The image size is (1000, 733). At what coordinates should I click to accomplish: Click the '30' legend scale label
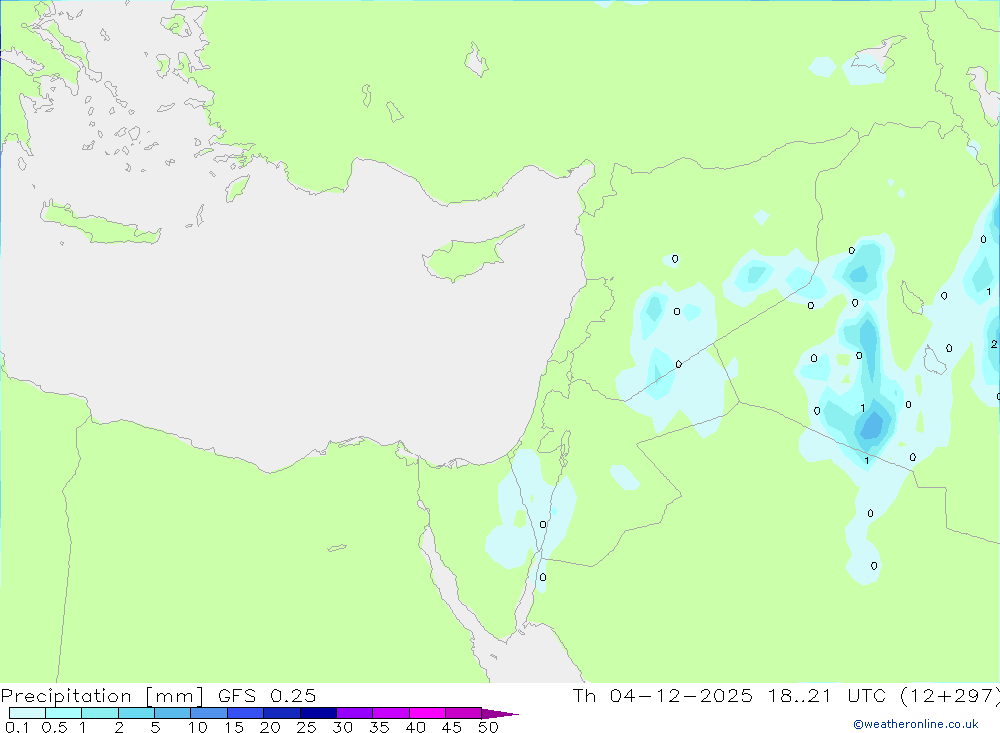(x=342, y=727)
